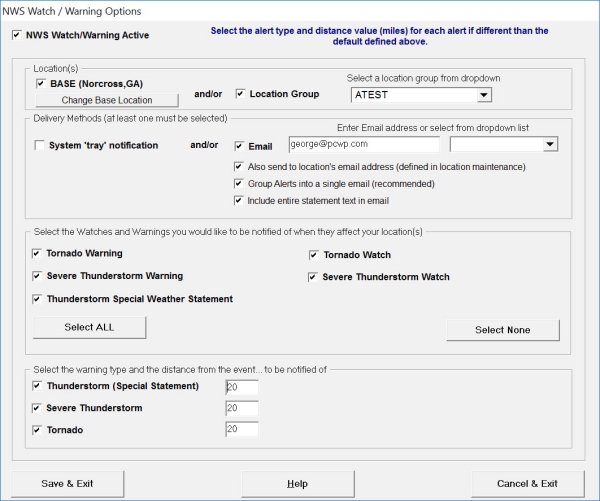Toggle NWS Watch/Warning Active checkbox

[17, 35]
